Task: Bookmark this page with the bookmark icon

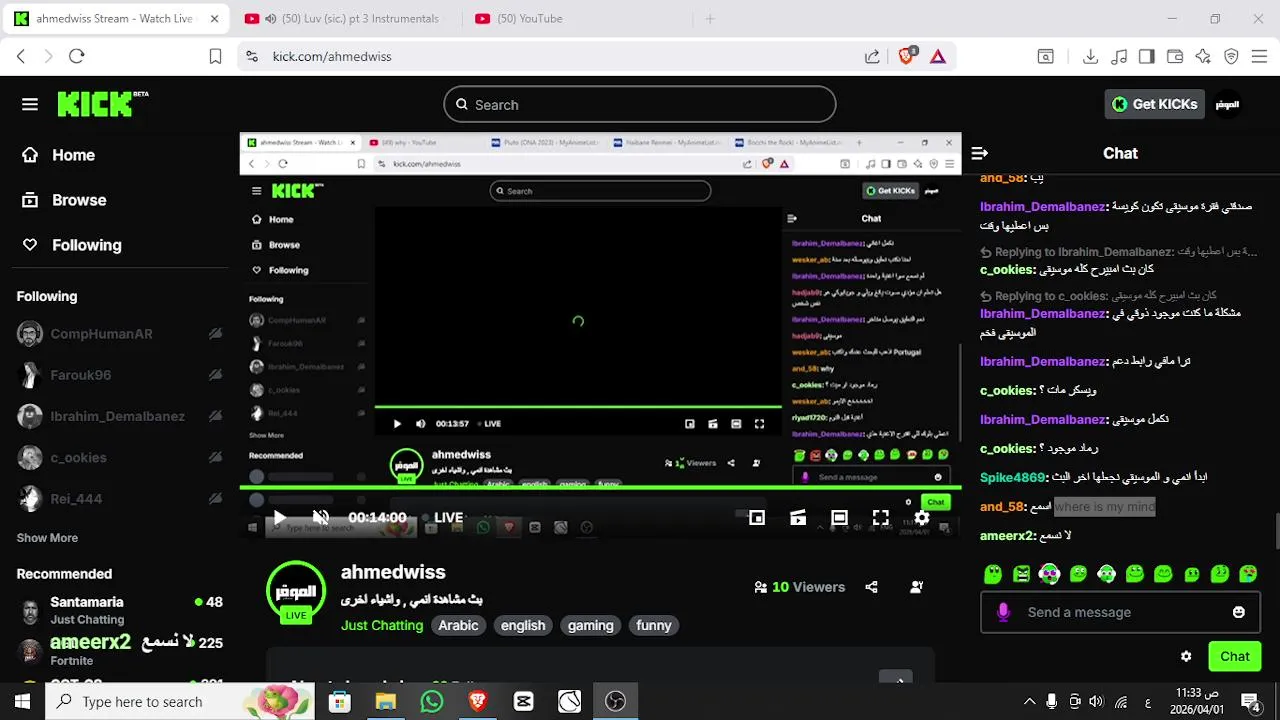Action: tap(215, 57)
